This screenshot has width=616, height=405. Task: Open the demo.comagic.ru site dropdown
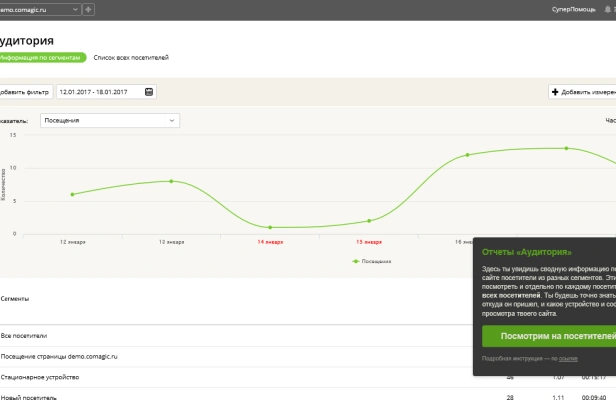[x=39, y=9]
